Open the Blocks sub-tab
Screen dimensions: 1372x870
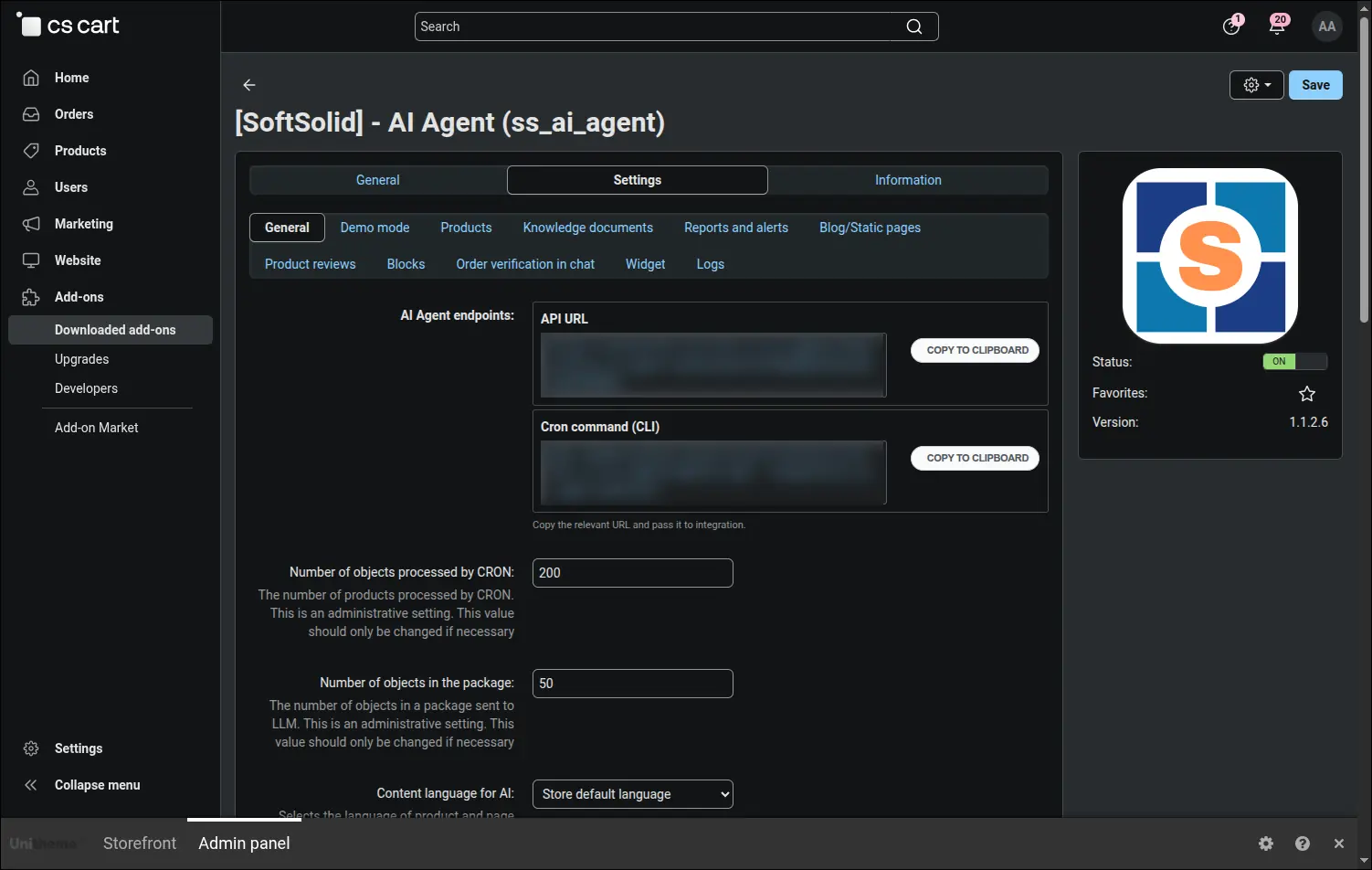[x=406, y=264]
